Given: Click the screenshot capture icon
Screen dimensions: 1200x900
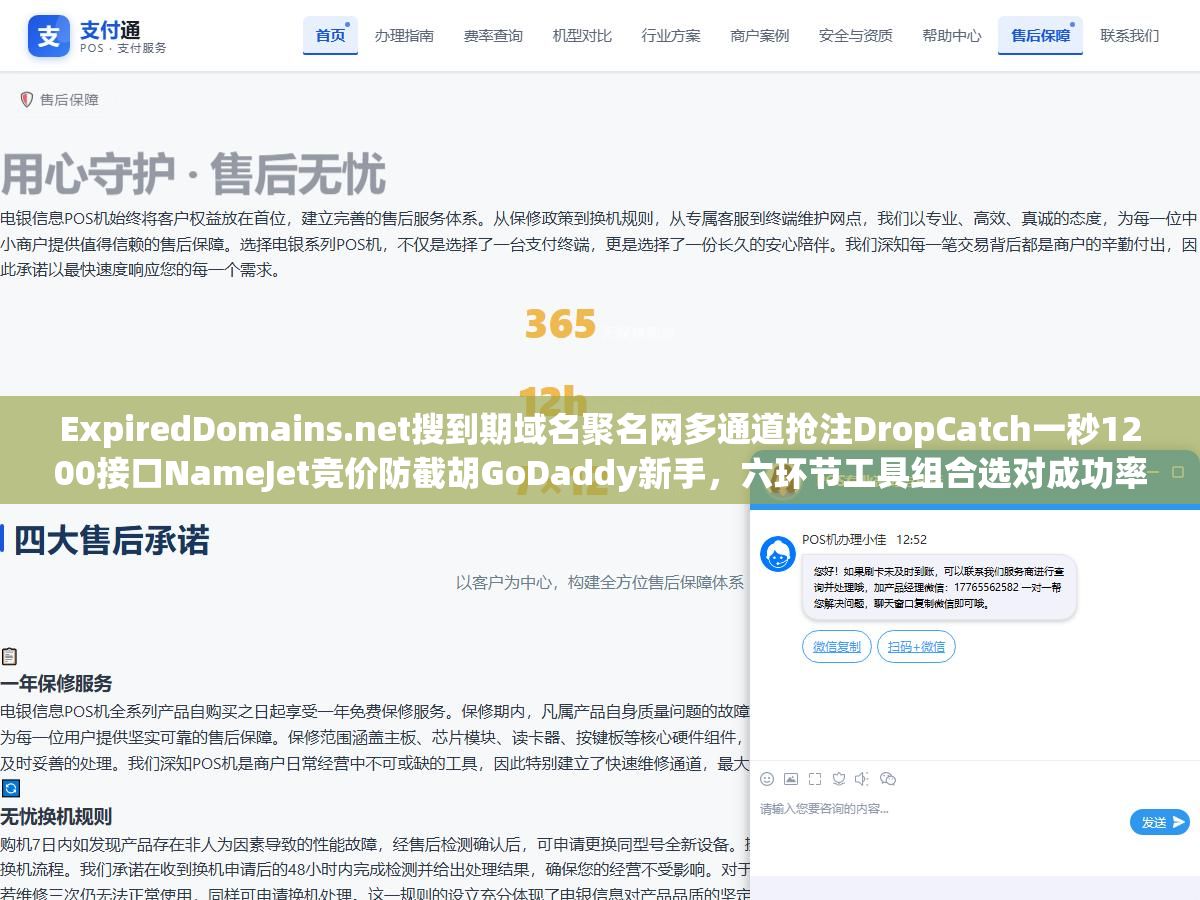Looking at the screenshot, I should tap(815, 779).
